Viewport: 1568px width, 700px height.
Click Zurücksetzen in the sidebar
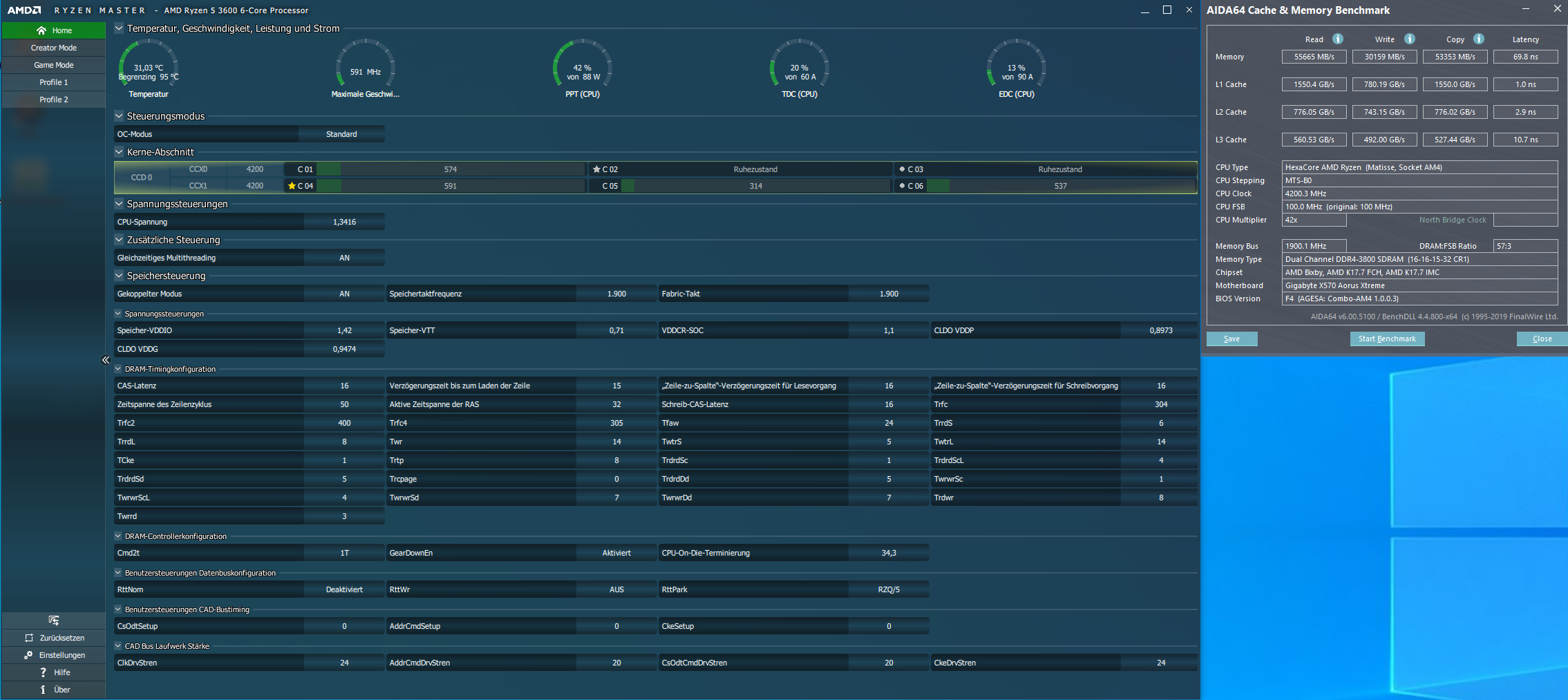pos(54,638)
